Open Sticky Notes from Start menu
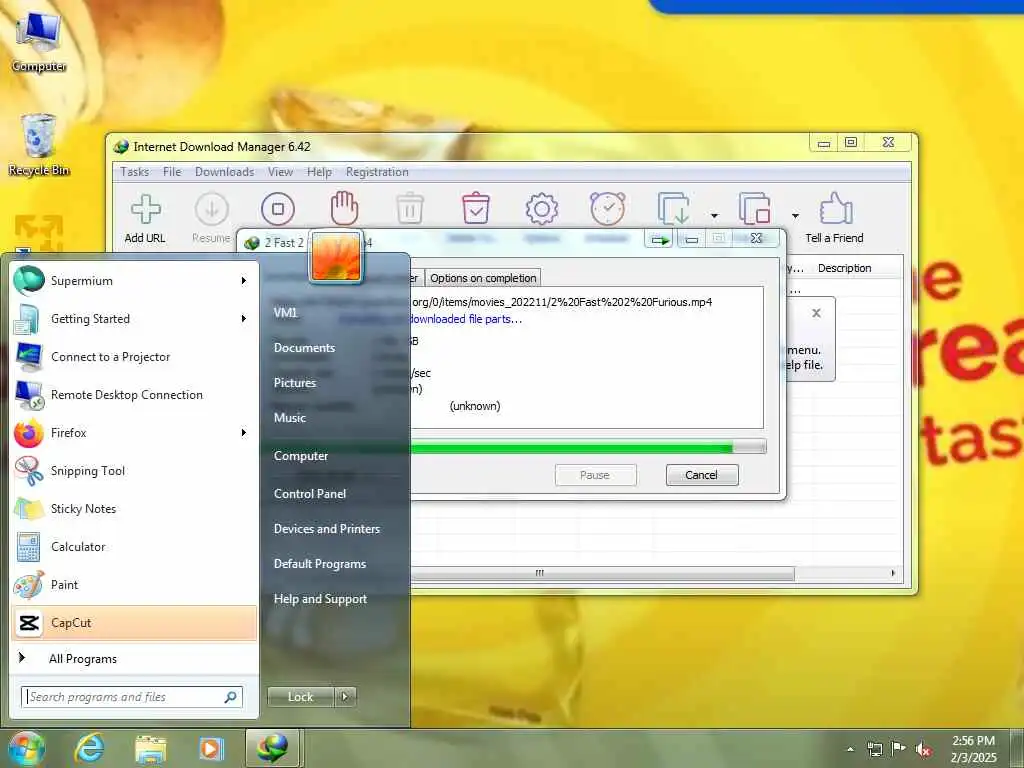Image resolution: width=1024 pixels, height=768 pixels. click(135, 509)
